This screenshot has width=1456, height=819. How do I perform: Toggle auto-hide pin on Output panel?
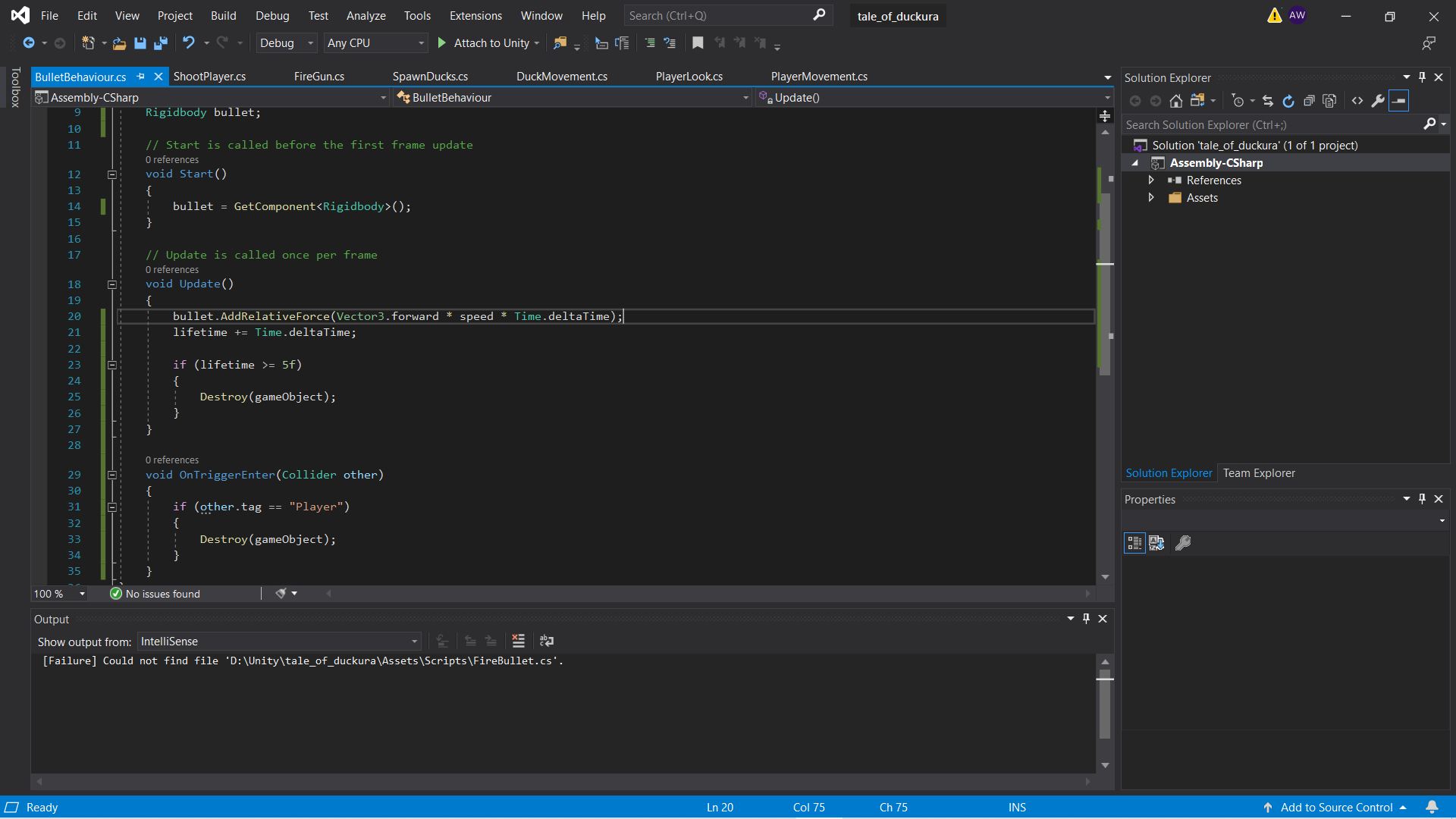(x=1086, y=619)
